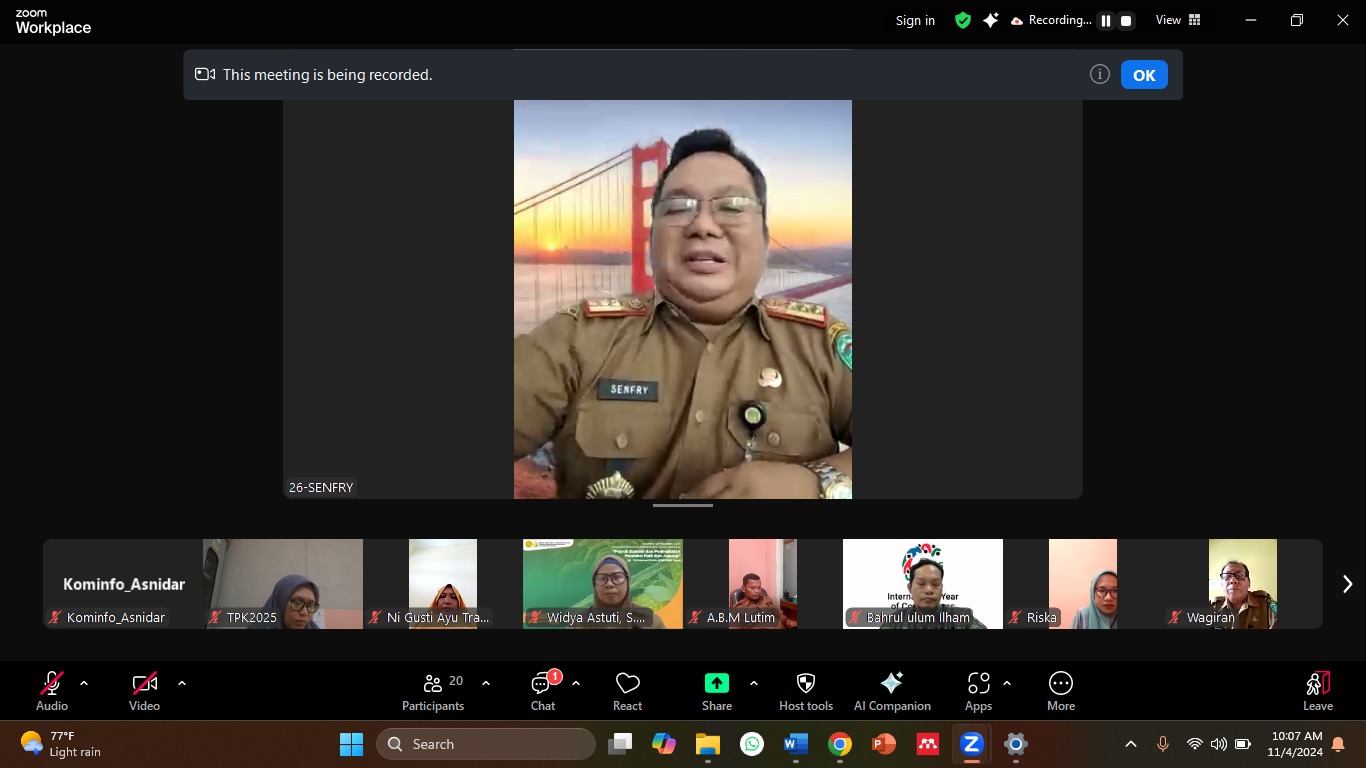Expand the Share options arrow
The width and height of the screenshot is (1366, 768).
coord(753,683)
